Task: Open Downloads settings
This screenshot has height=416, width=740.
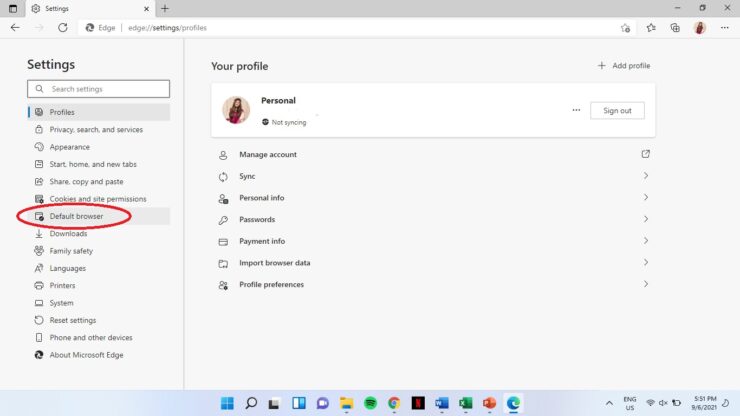Action: 99,234
